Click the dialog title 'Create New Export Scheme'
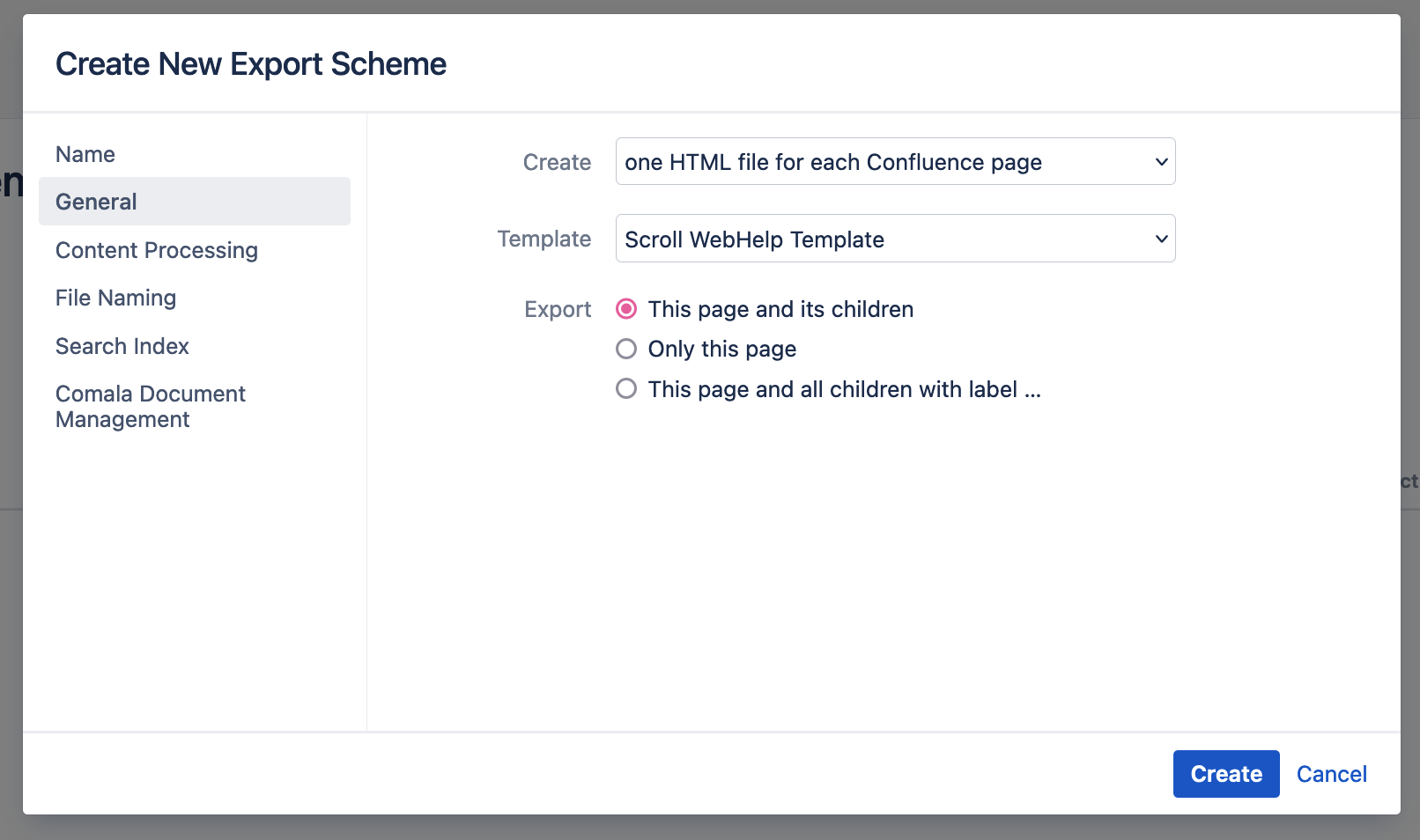The height and width of the screenshot is (840, 1420). (x=251, y=63)
